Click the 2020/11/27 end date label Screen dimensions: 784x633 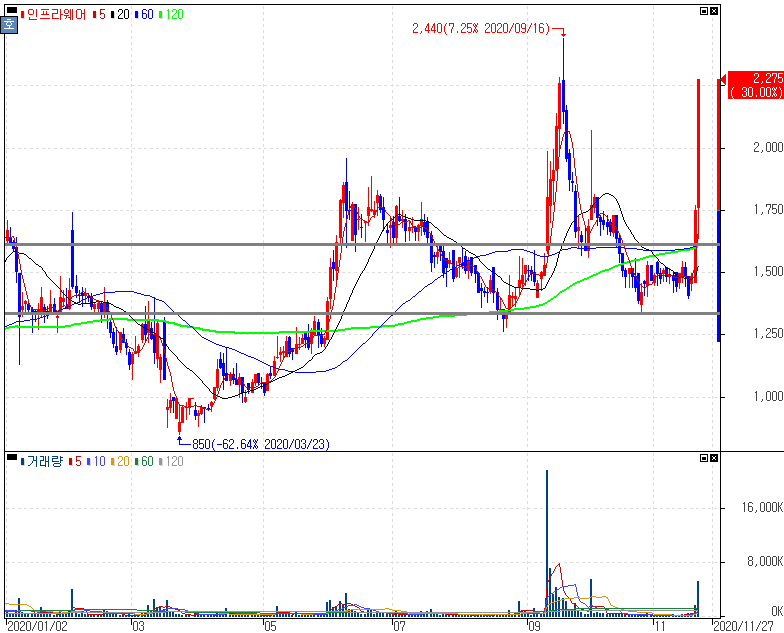(744, 626)
